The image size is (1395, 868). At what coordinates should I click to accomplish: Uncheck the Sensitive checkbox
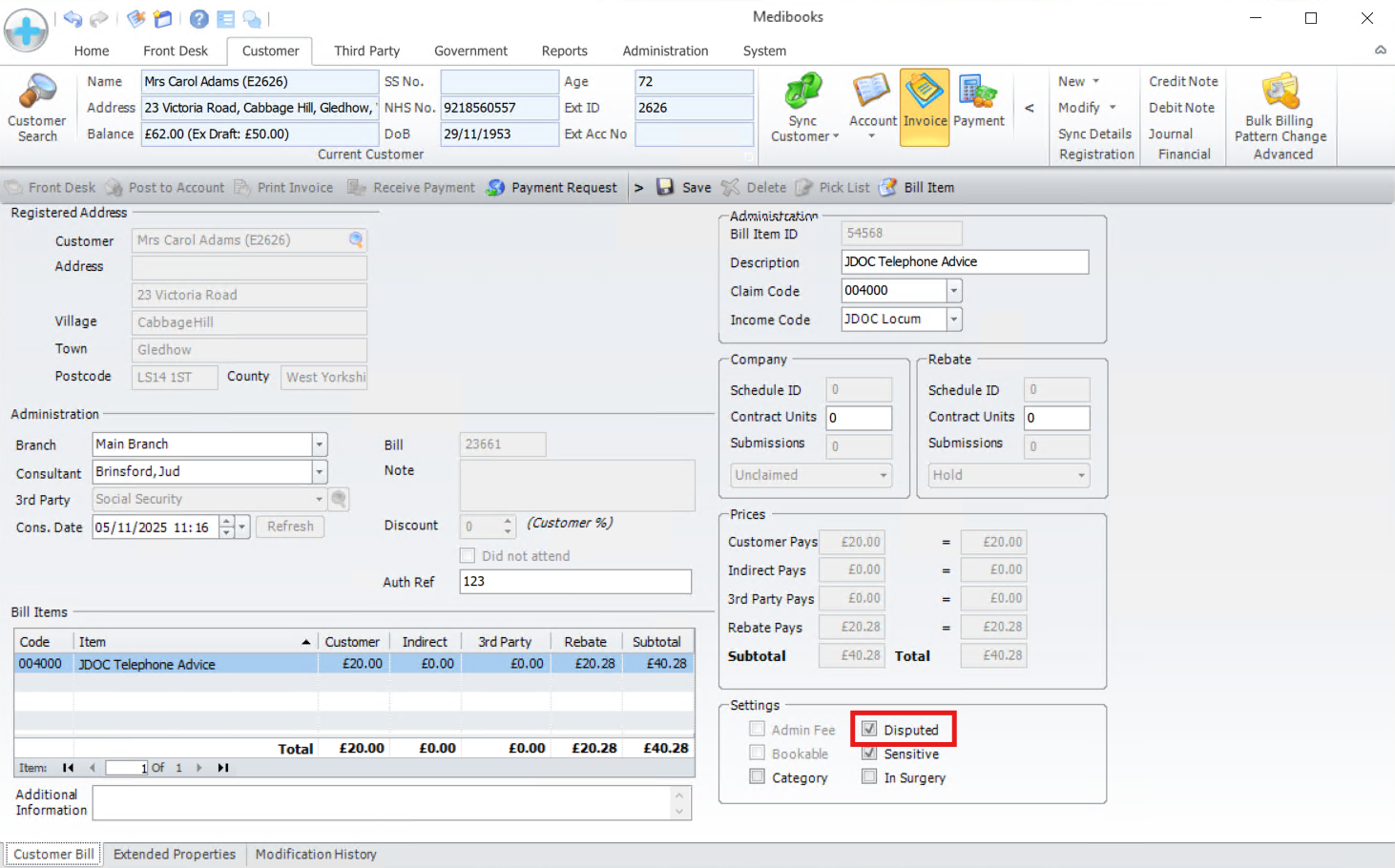869,754
